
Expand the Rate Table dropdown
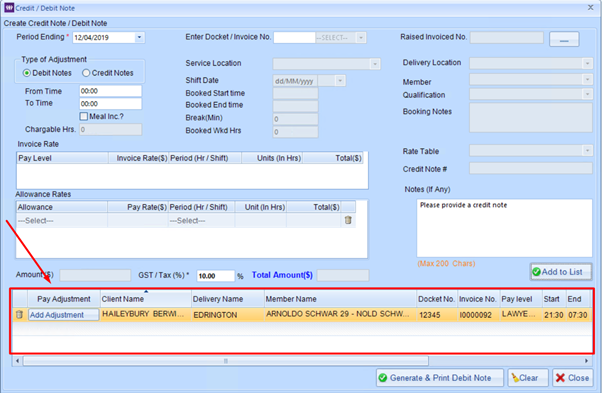(x=587, y=150)
